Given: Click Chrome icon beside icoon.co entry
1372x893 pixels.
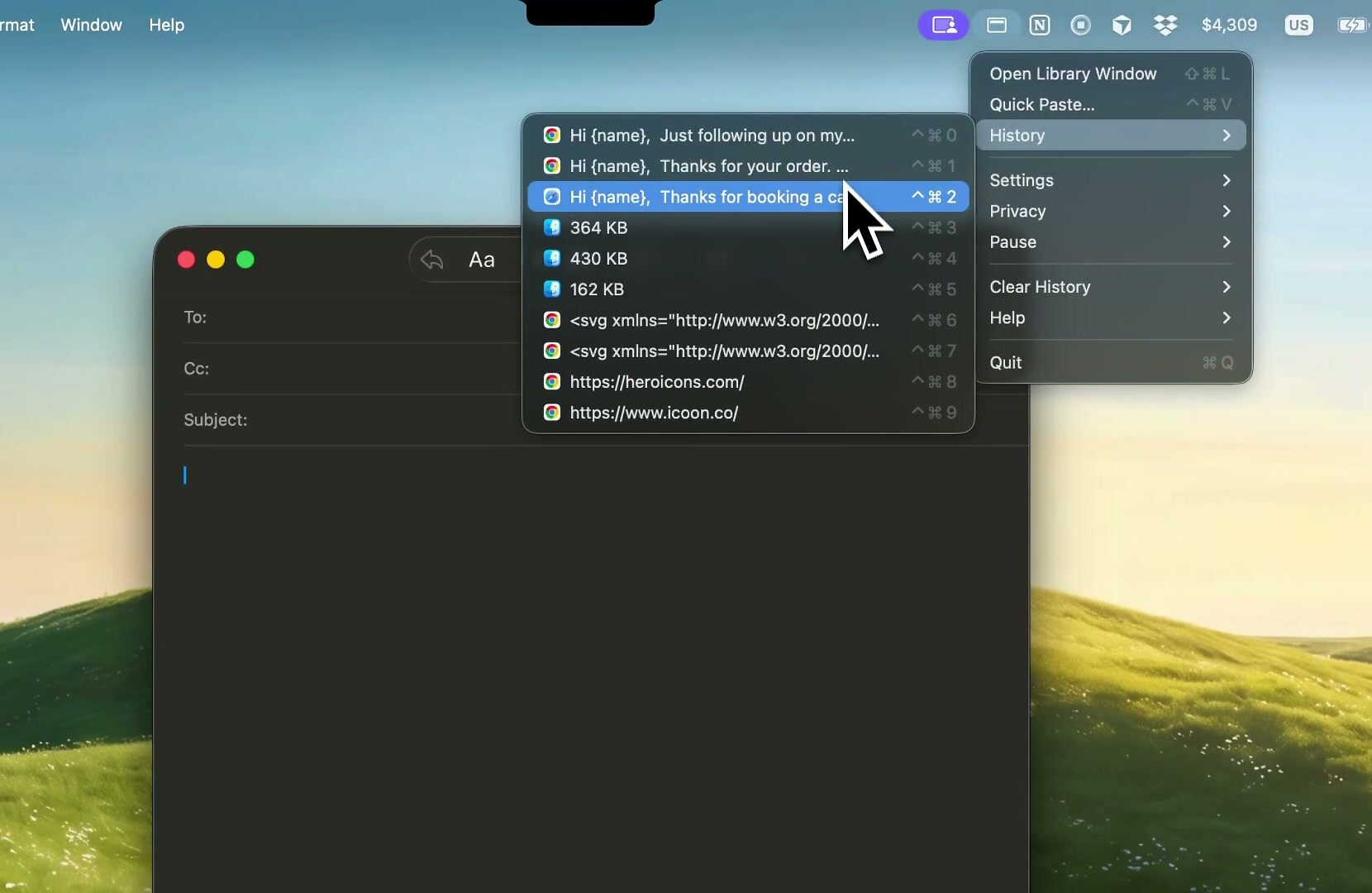Looking at the screenshot, I should pyautogui.click(x=552, y=412).
